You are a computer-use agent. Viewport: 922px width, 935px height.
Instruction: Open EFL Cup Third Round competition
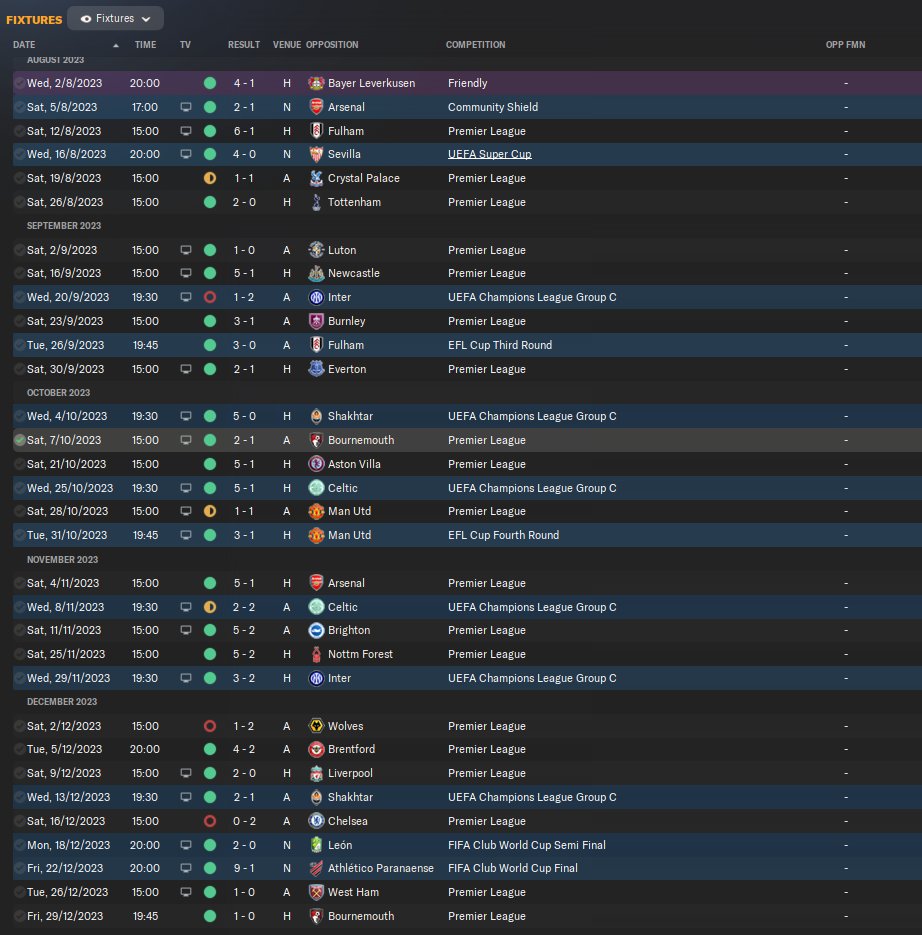[500, 345]
